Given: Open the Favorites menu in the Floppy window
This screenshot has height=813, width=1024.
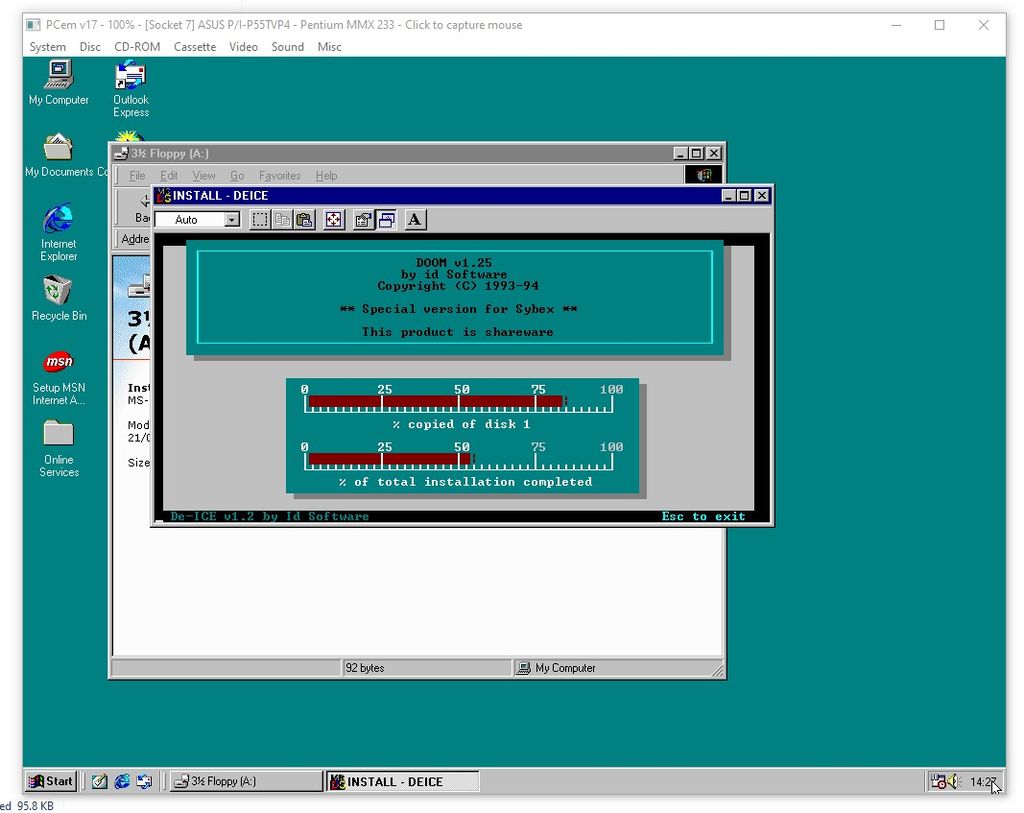Looking at the screenshot, I should tap(279, 175).
